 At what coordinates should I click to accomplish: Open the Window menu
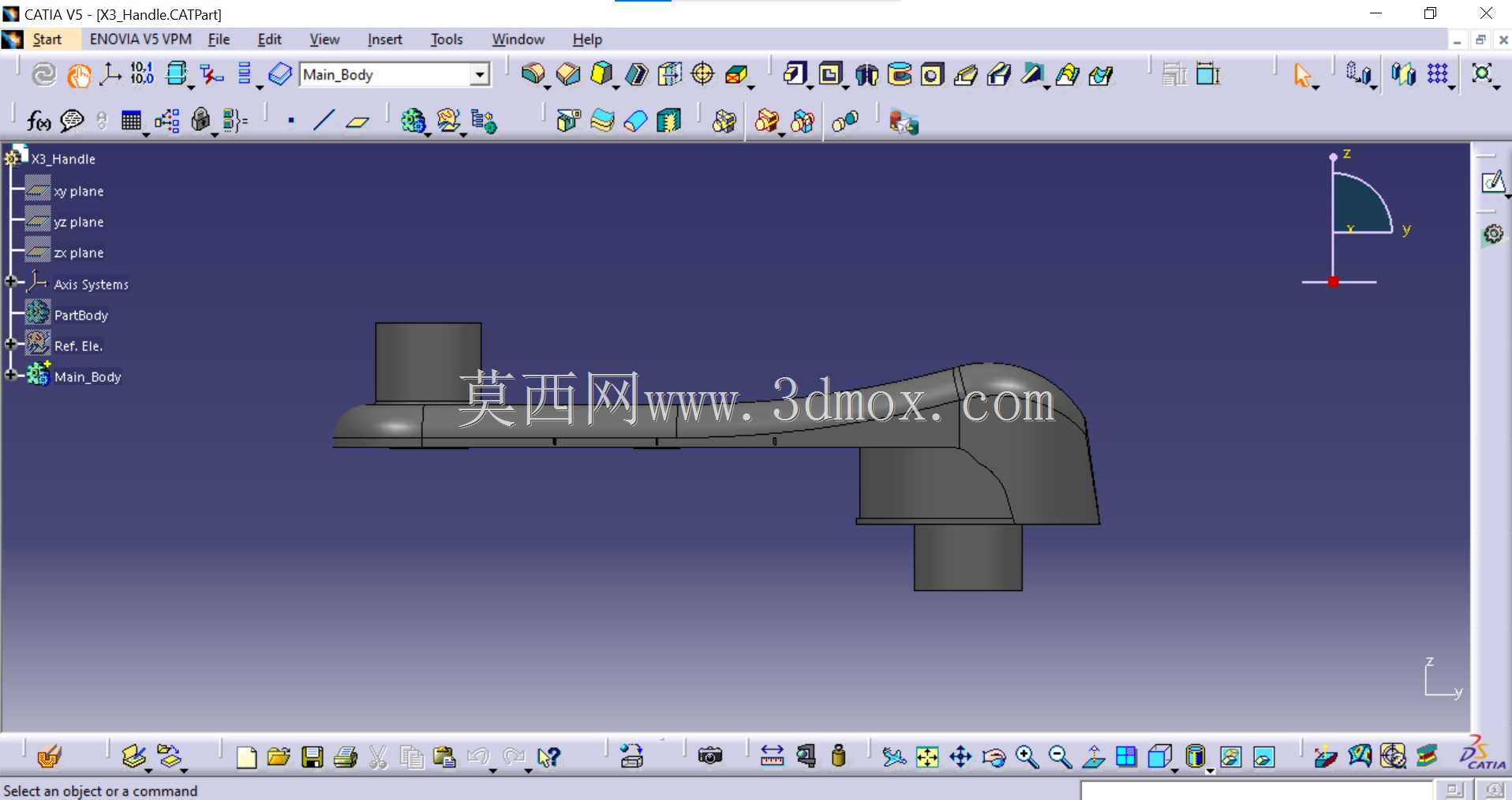pyautogui.click(x=518, y=39)
